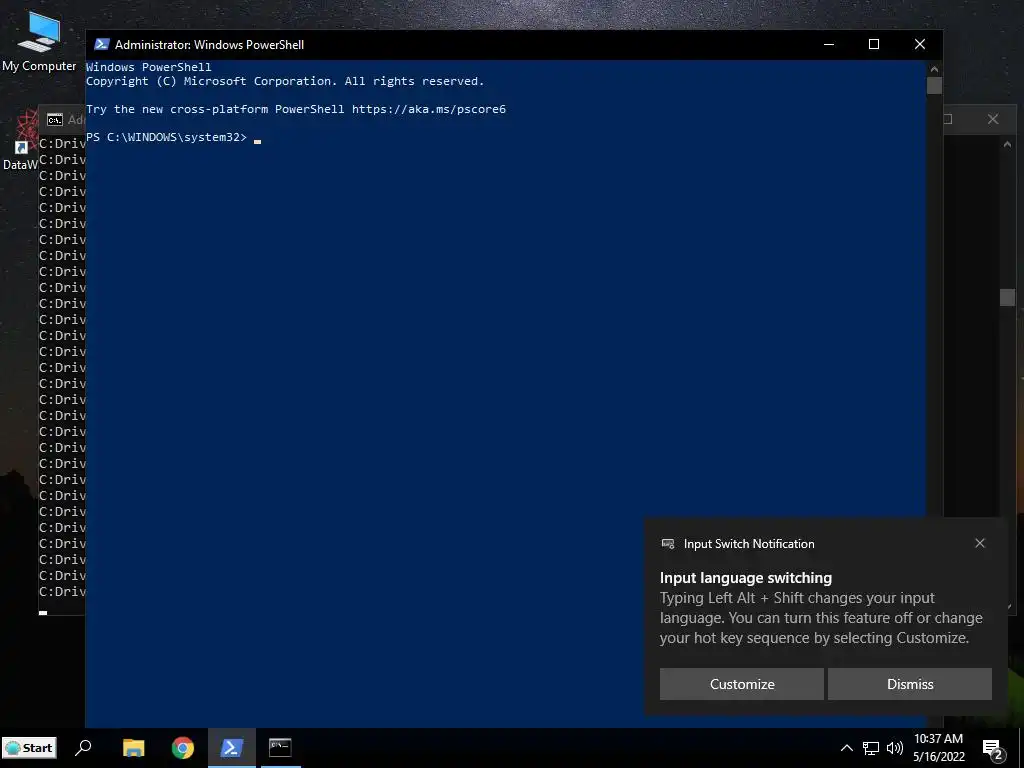
Task: Launch File Explorer from the taskbar
Action: pos(133,748)
